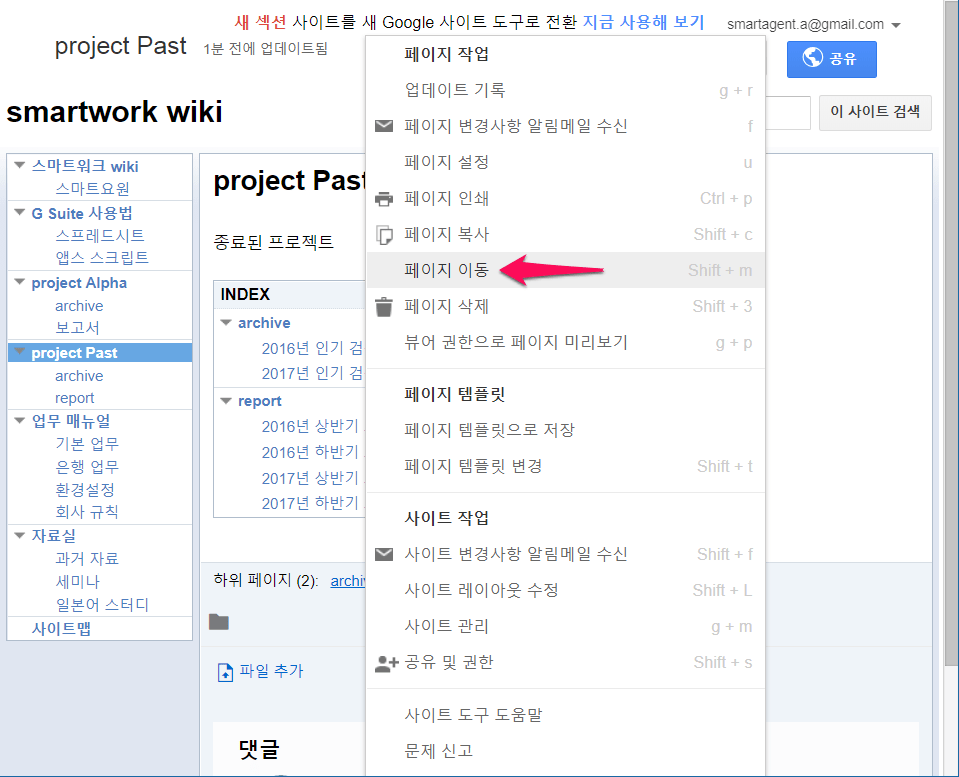This screenshot has height=777, width=959.
Task: Click the trash icon beside 페이지 삭제
Action: (x=384, y=306)
